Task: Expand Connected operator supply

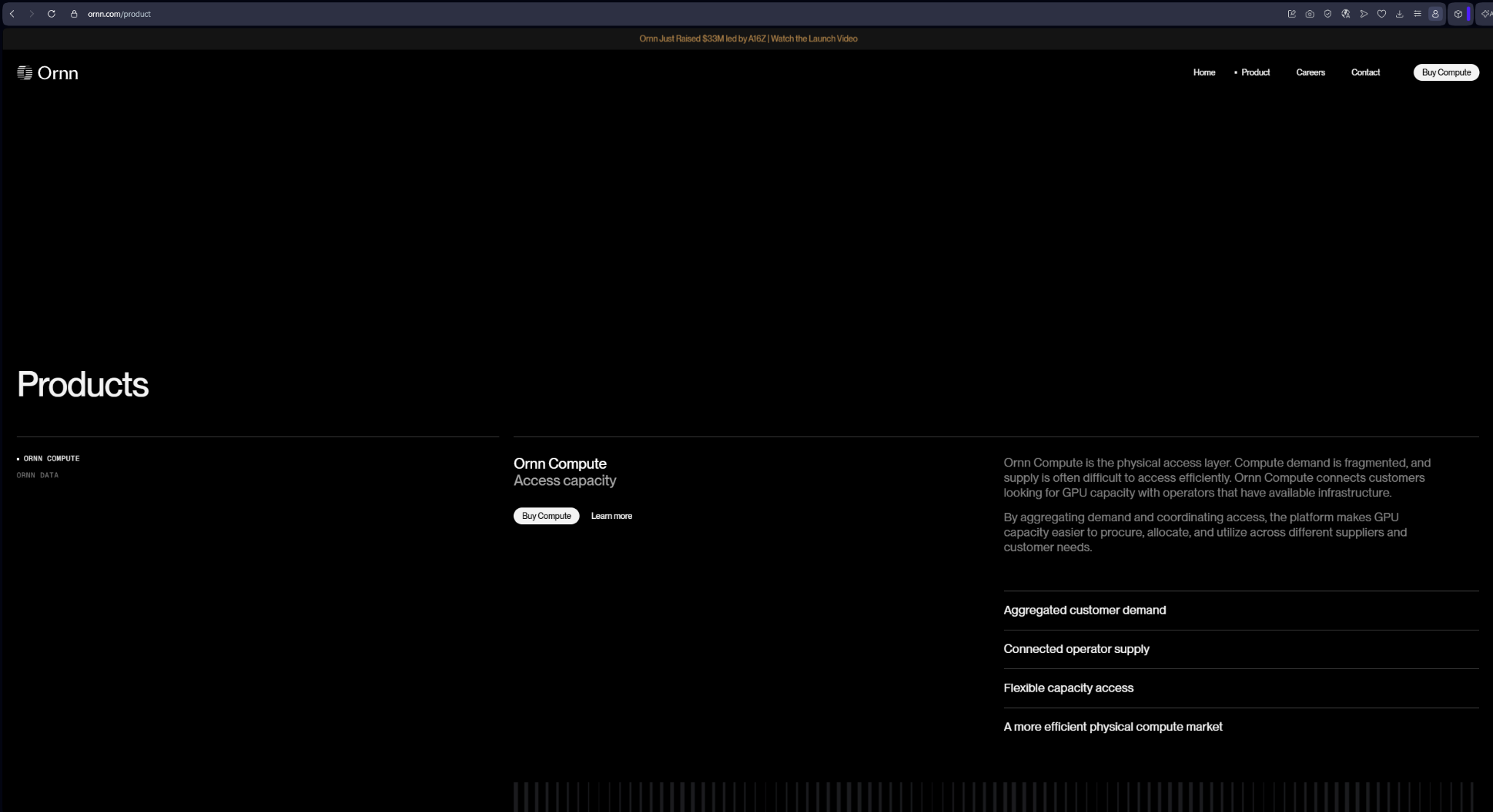Action: click(1241, 649)
